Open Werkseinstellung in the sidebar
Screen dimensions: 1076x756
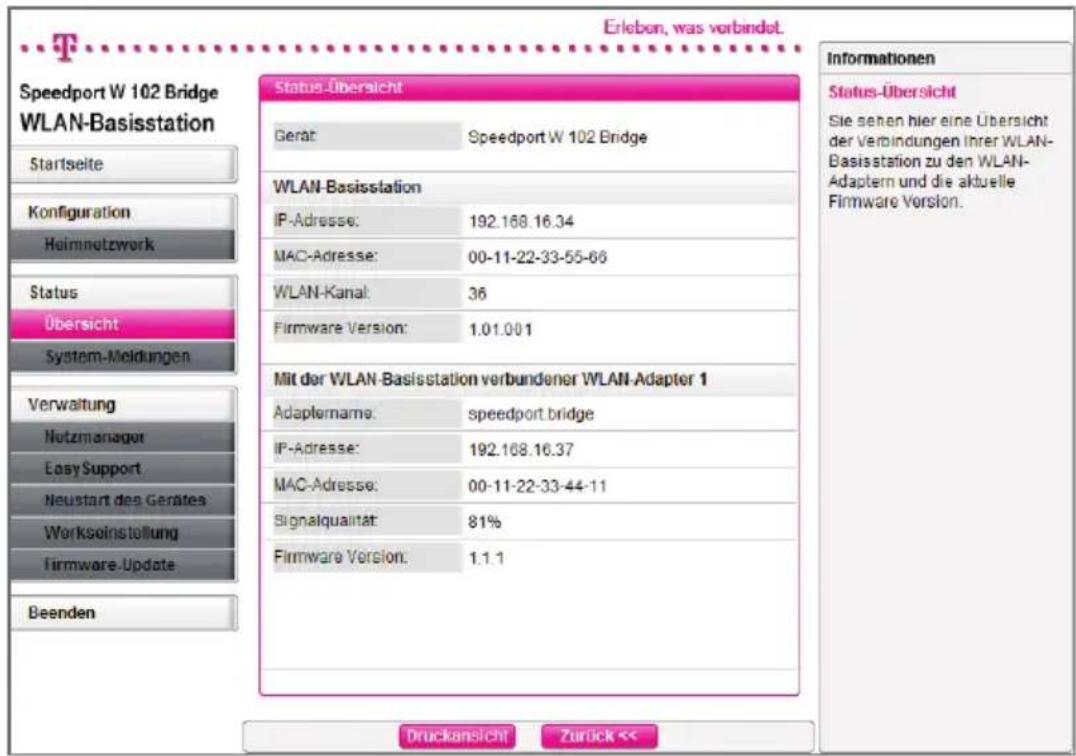point(124,532)
